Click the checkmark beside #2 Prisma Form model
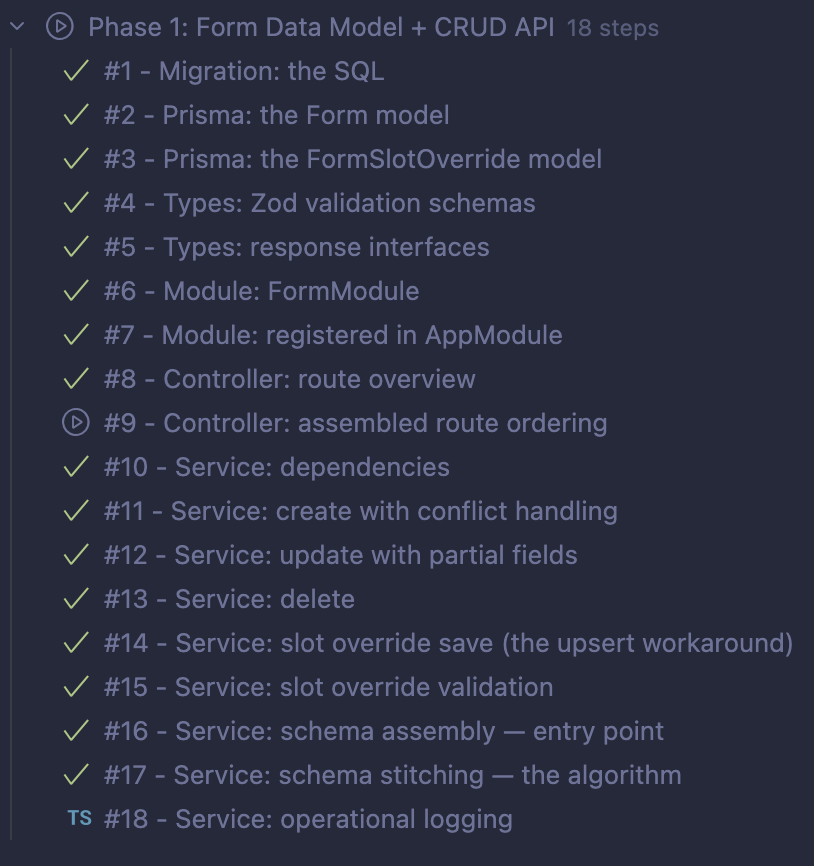Viewport: 814px width, 866px height. tap(76, 115)
